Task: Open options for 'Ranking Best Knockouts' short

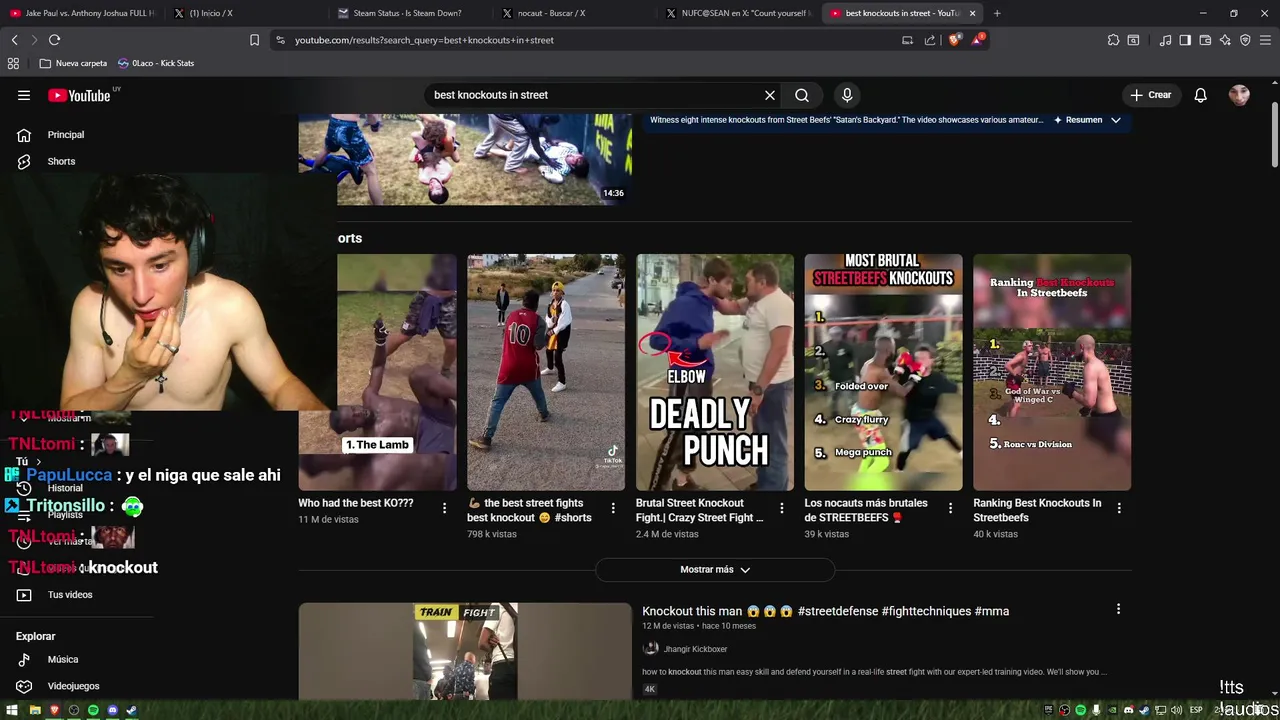Action: point(1119,508)
